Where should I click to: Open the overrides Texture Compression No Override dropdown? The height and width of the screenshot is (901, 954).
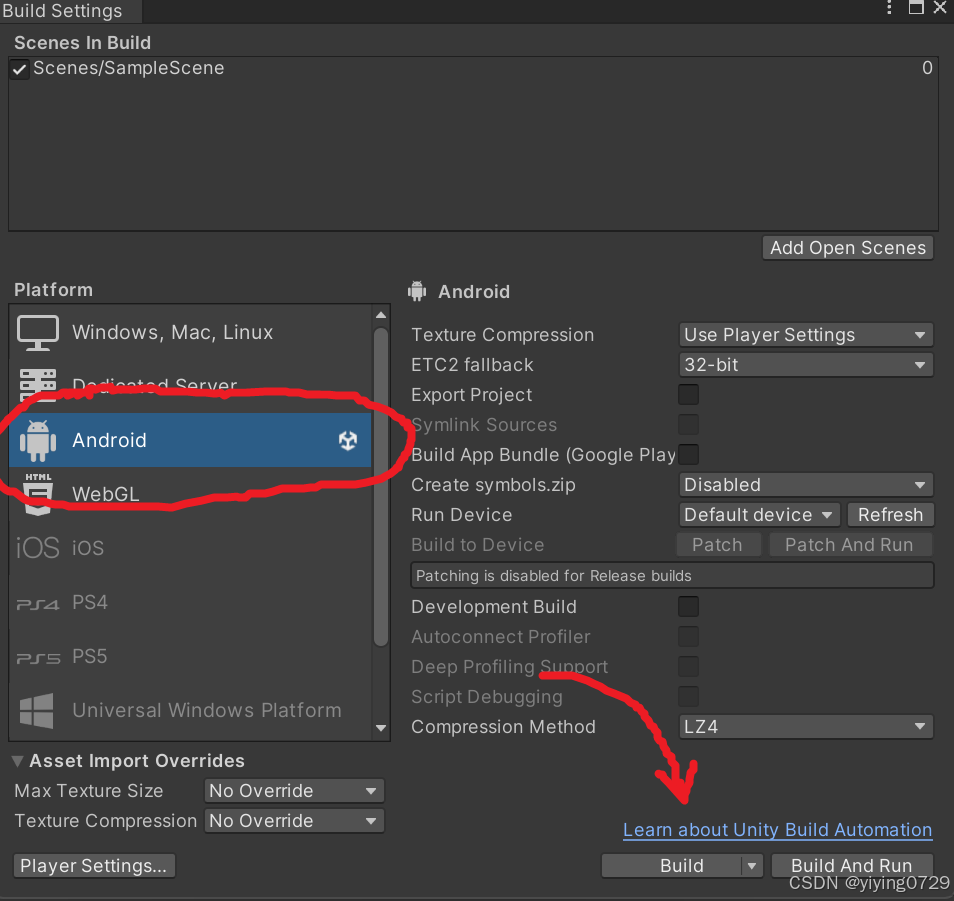(x=294, y=821)
